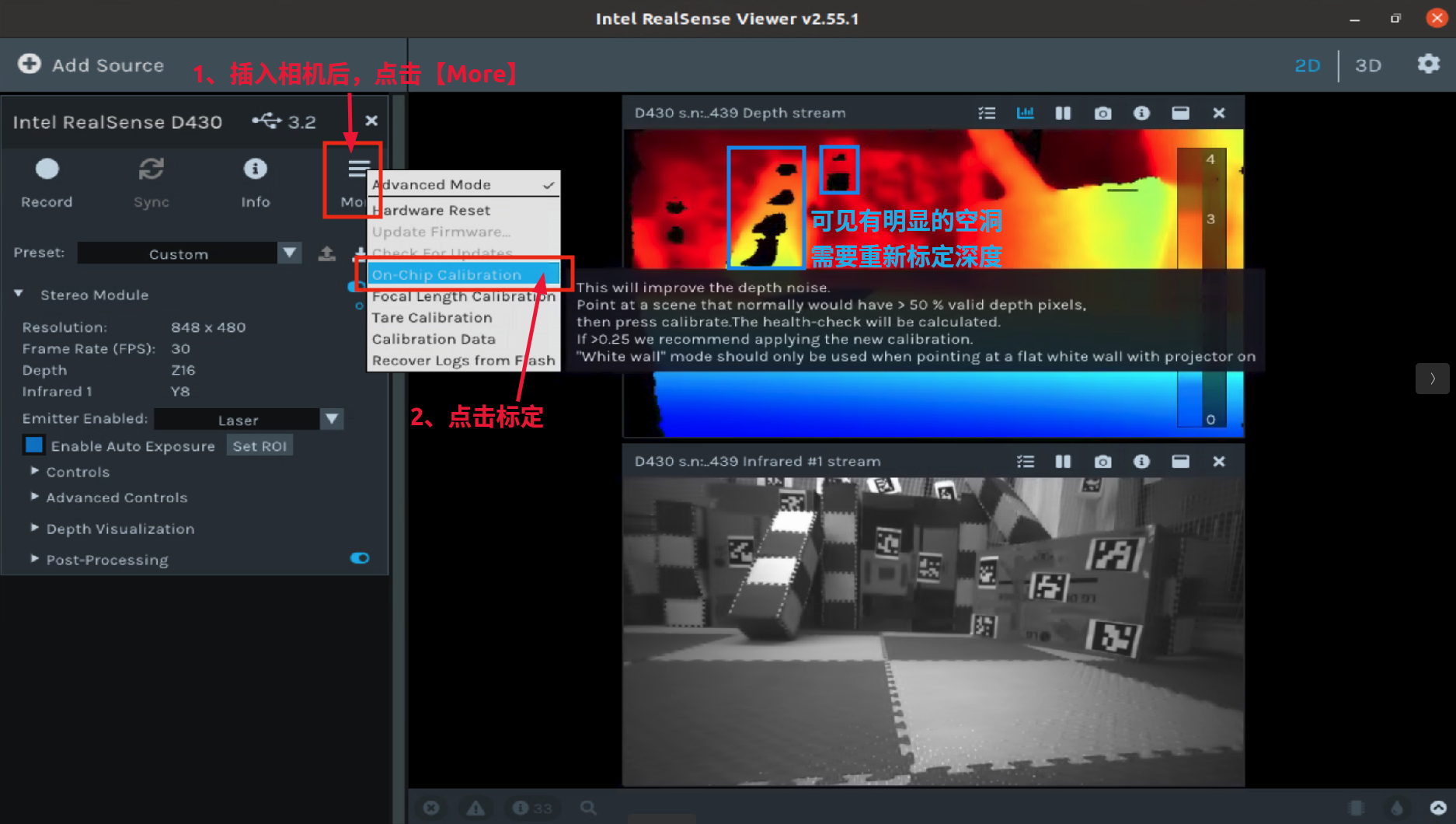Disable the Post-Processing toggle
Viewport: 1456px width, 824px height.
point(359,557)
